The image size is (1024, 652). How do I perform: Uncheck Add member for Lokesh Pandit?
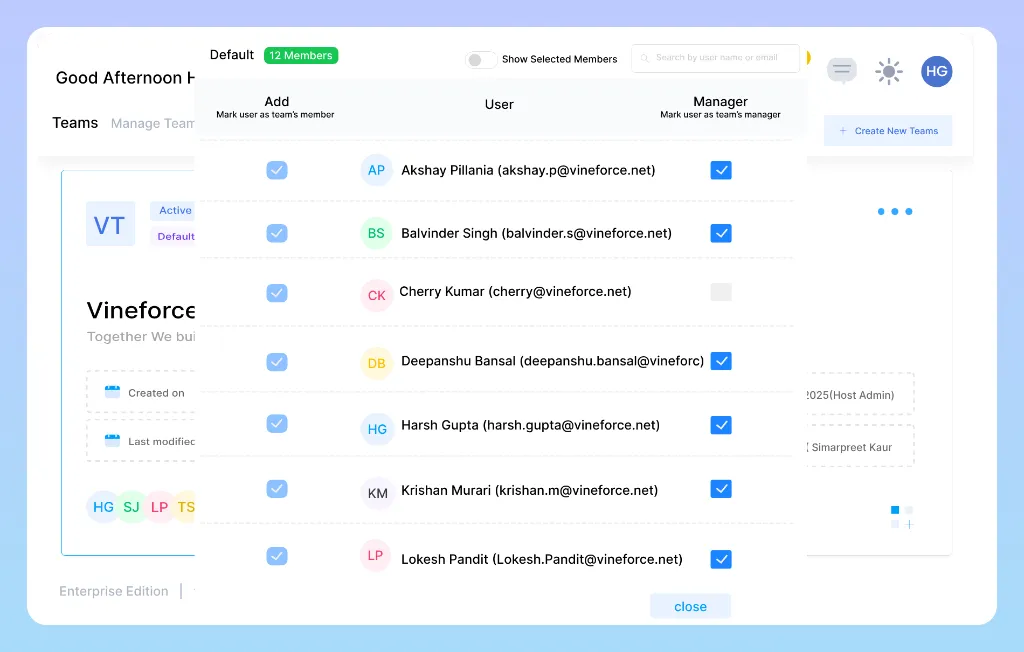(277, 556)
